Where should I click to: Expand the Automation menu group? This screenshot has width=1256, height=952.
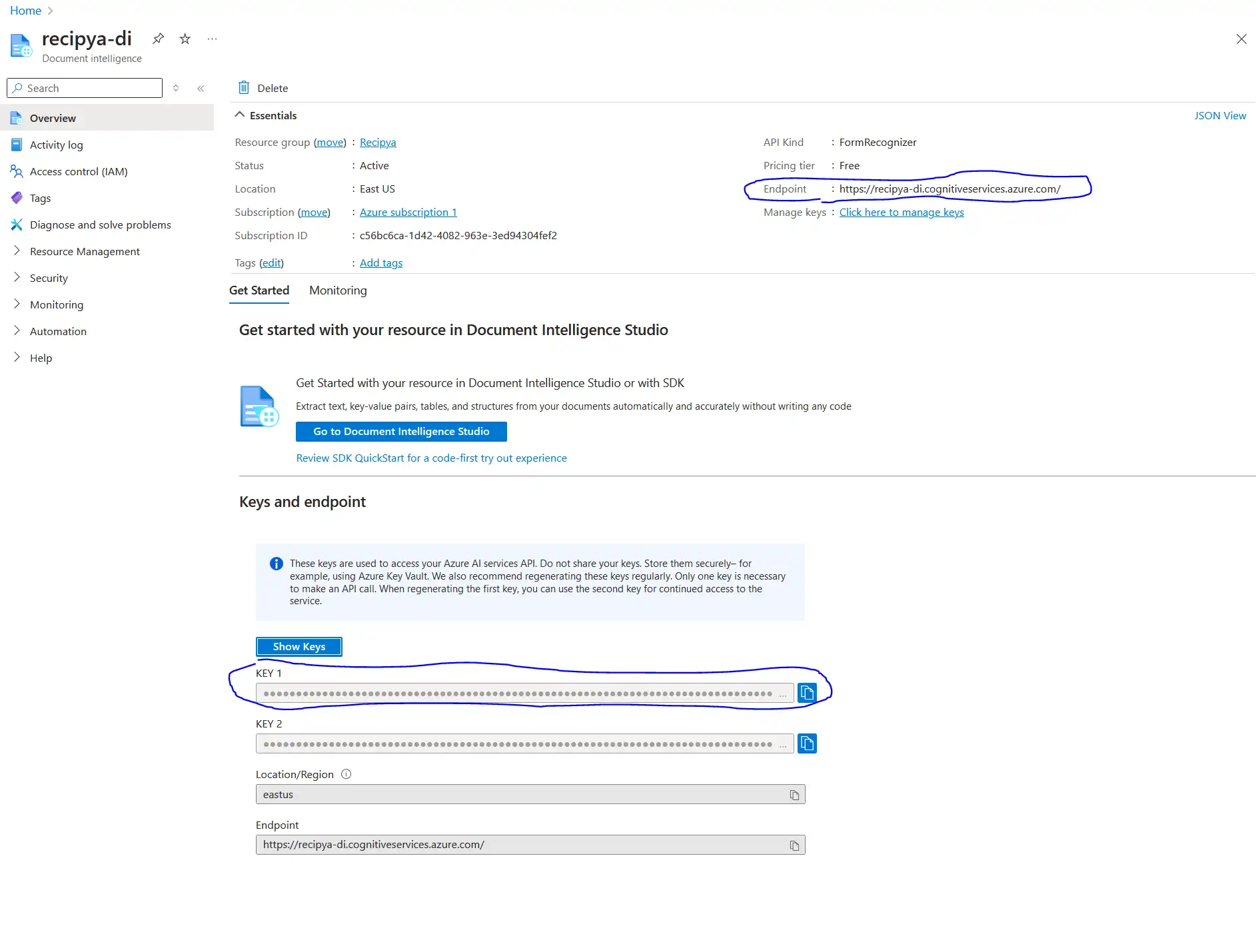coord(58,331)
